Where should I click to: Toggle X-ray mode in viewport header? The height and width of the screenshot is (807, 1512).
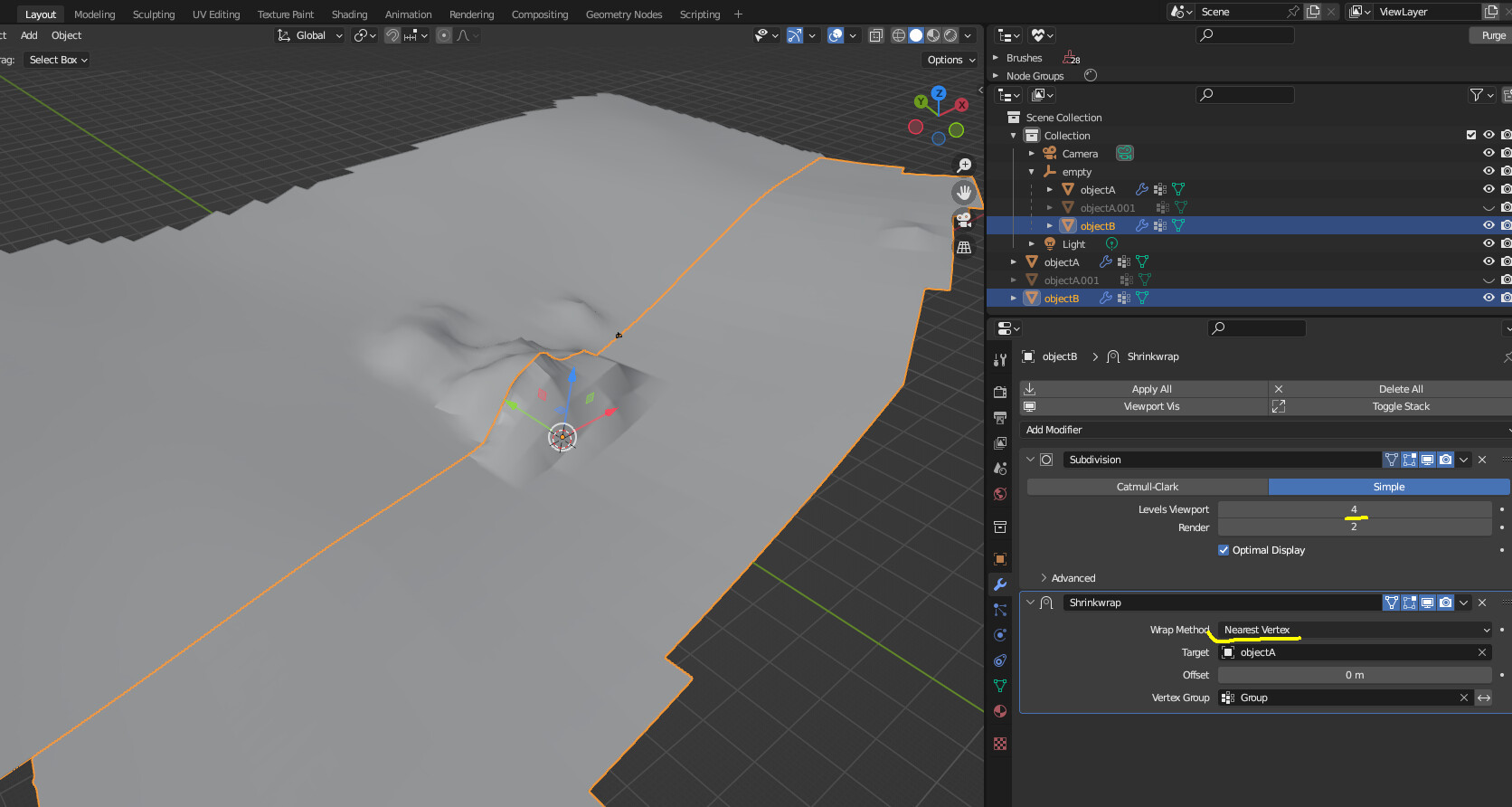point(875,35)
